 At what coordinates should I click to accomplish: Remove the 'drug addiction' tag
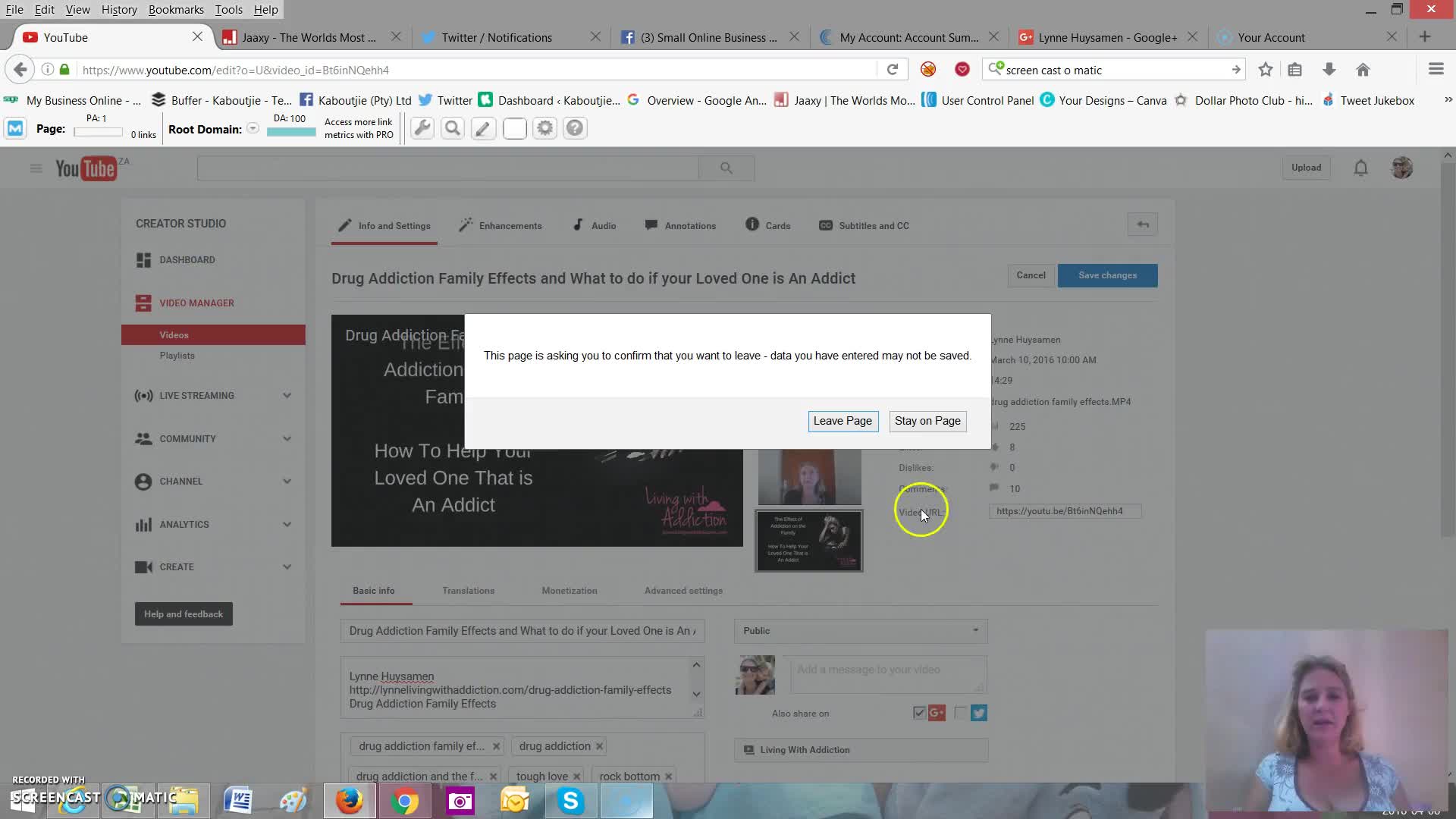pyautogui.click(x=599, y=746)
